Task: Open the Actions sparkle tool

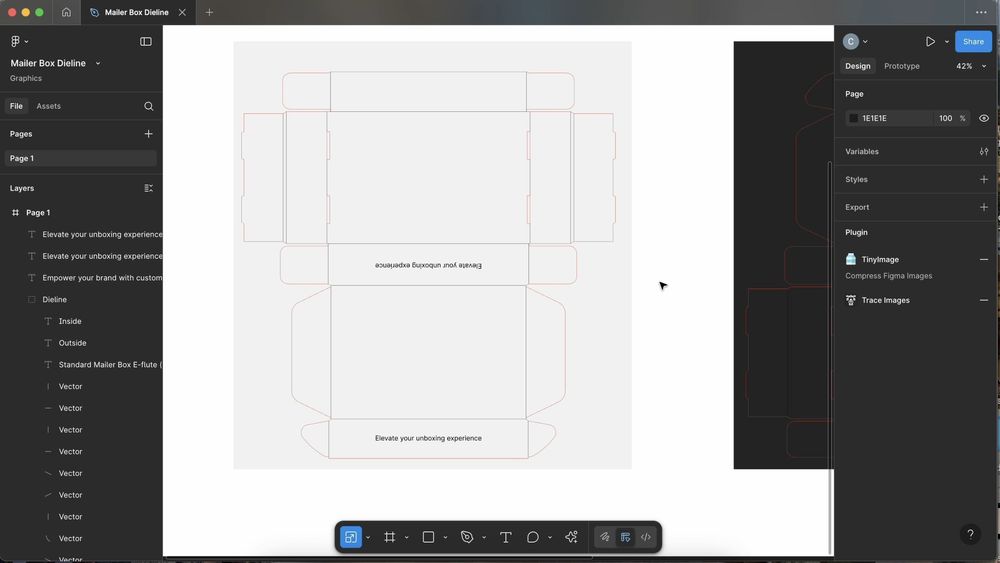Action: tap(571, 537)
